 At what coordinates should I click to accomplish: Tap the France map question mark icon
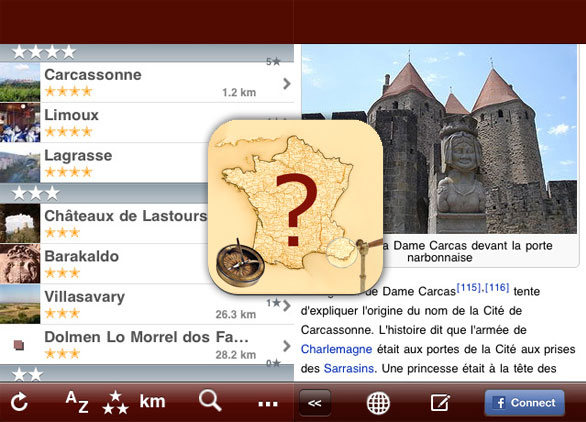(x=296, y=206)
